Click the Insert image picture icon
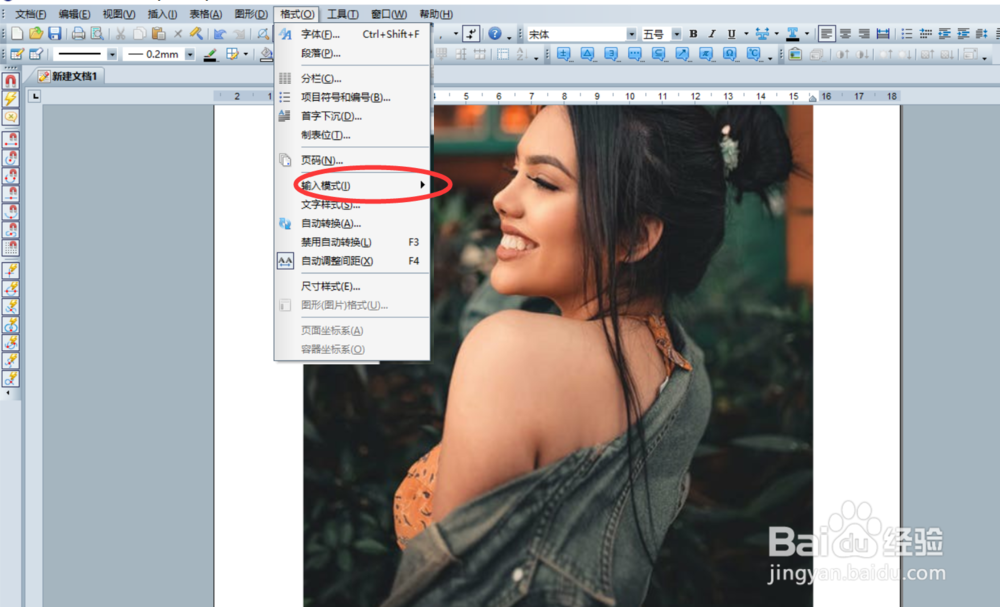Screen dimensions: 1000x607 795,54
